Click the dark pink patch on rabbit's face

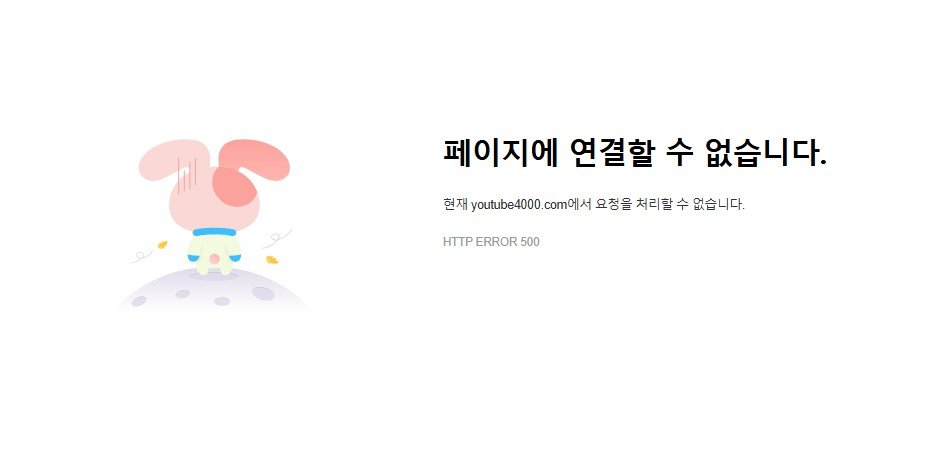coord(235,186)
